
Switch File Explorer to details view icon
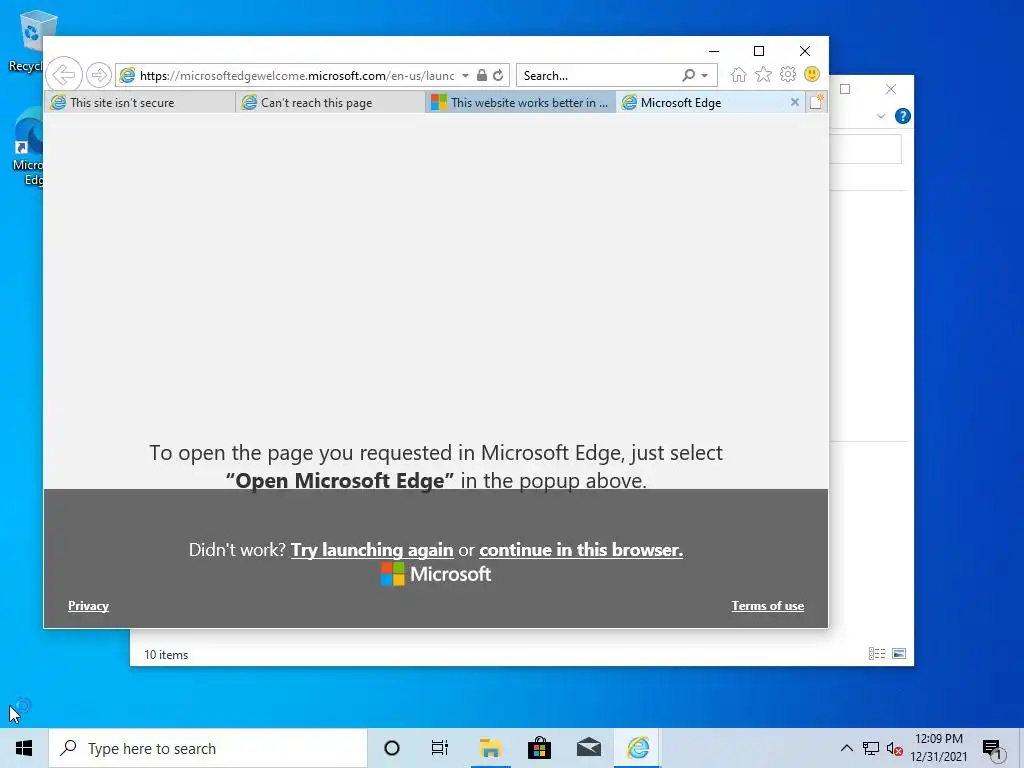tap(876, 653)
